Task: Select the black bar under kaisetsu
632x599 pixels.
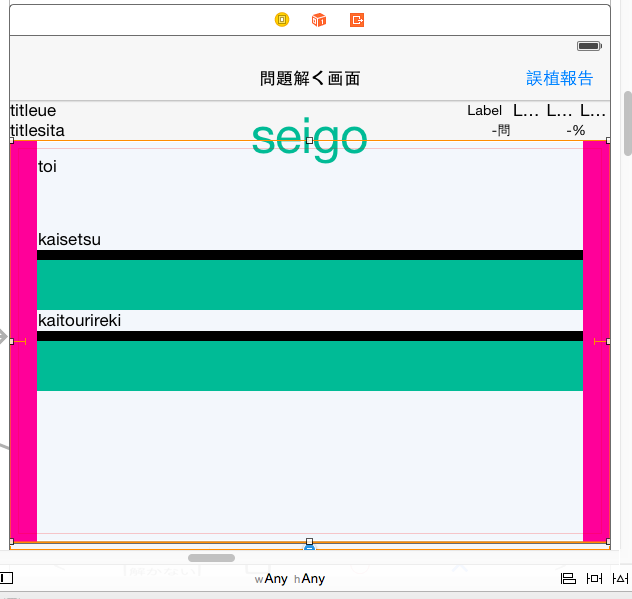Action: (310, 255)
